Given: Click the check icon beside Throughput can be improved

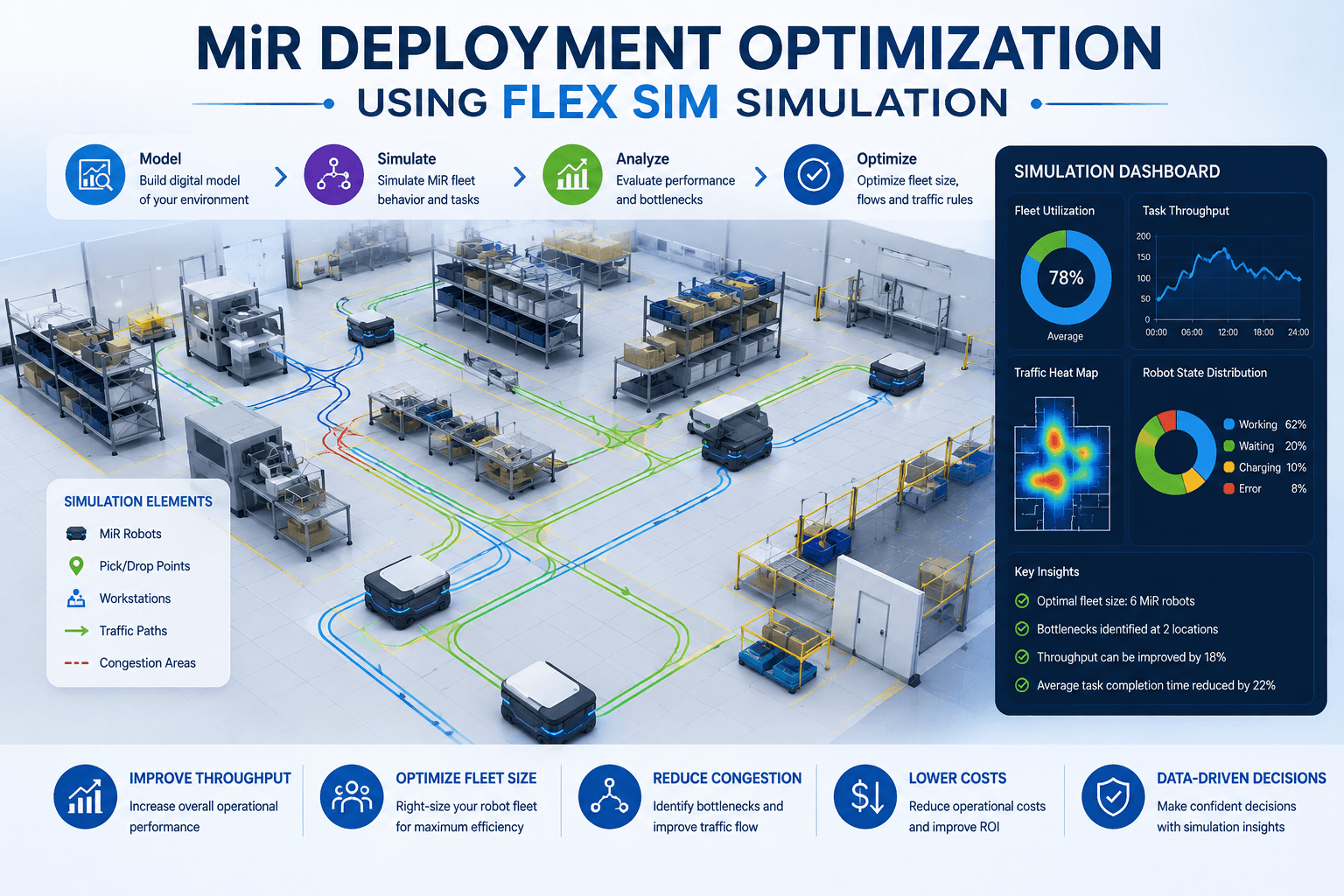Looking at the screenshot, I should [x=1022, y=657].
